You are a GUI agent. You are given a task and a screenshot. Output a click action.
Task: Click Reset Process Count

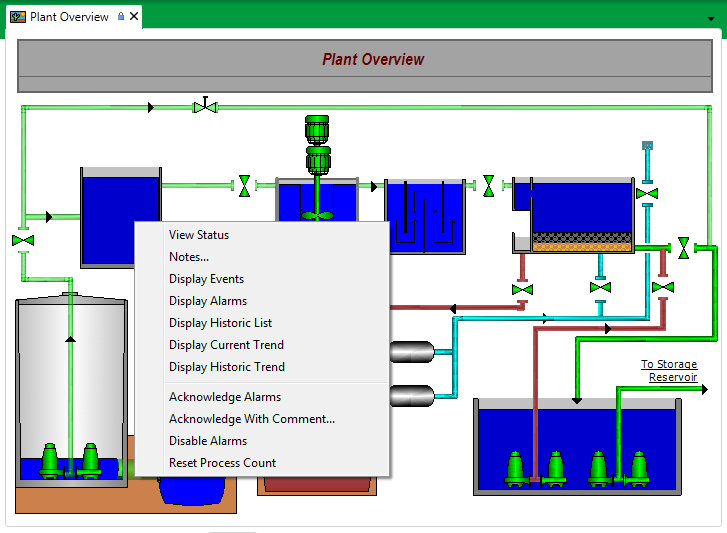222,463
